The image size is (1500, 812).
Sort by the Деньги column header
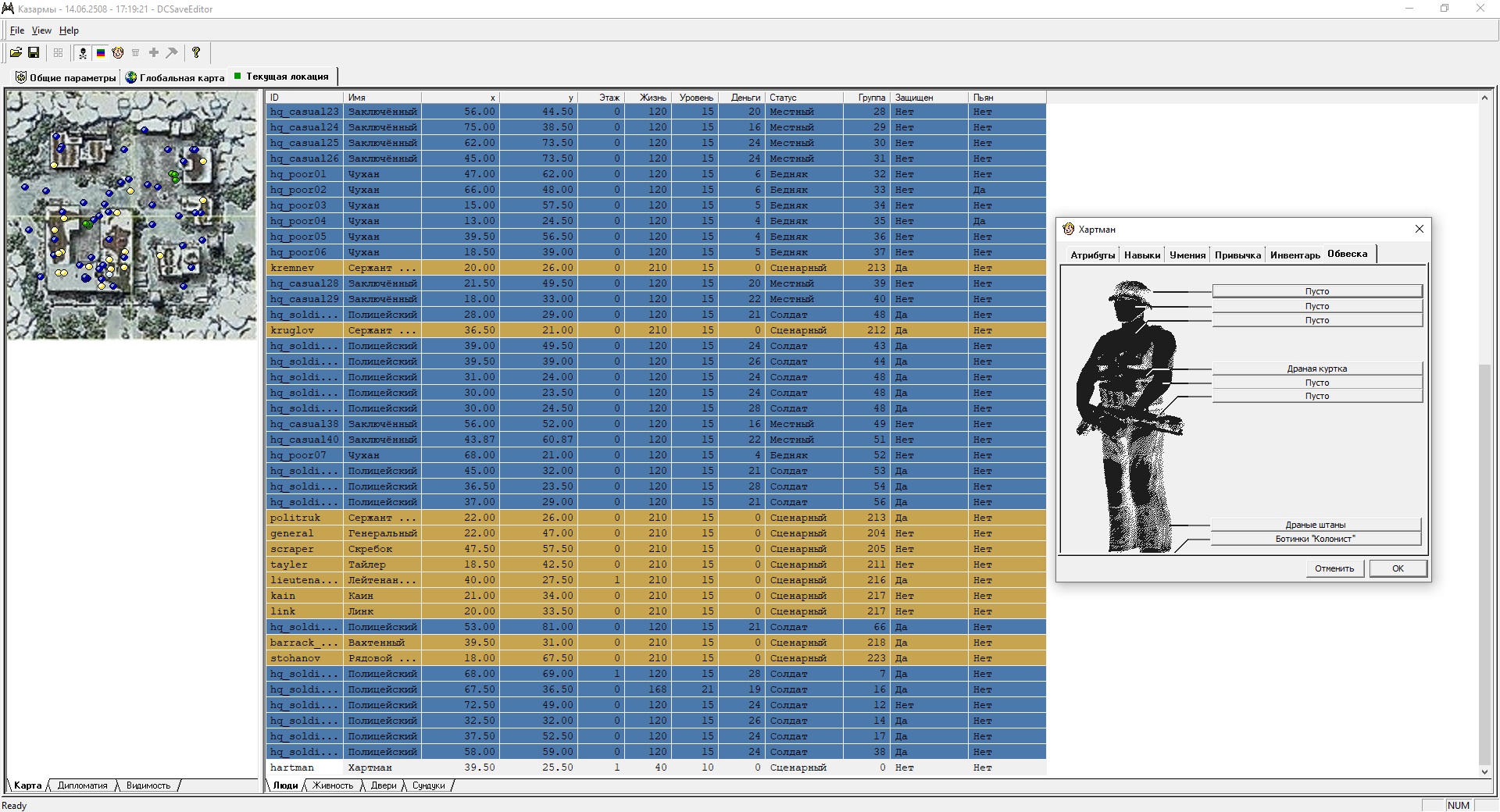pyautogui.click(x=742, y=98)
